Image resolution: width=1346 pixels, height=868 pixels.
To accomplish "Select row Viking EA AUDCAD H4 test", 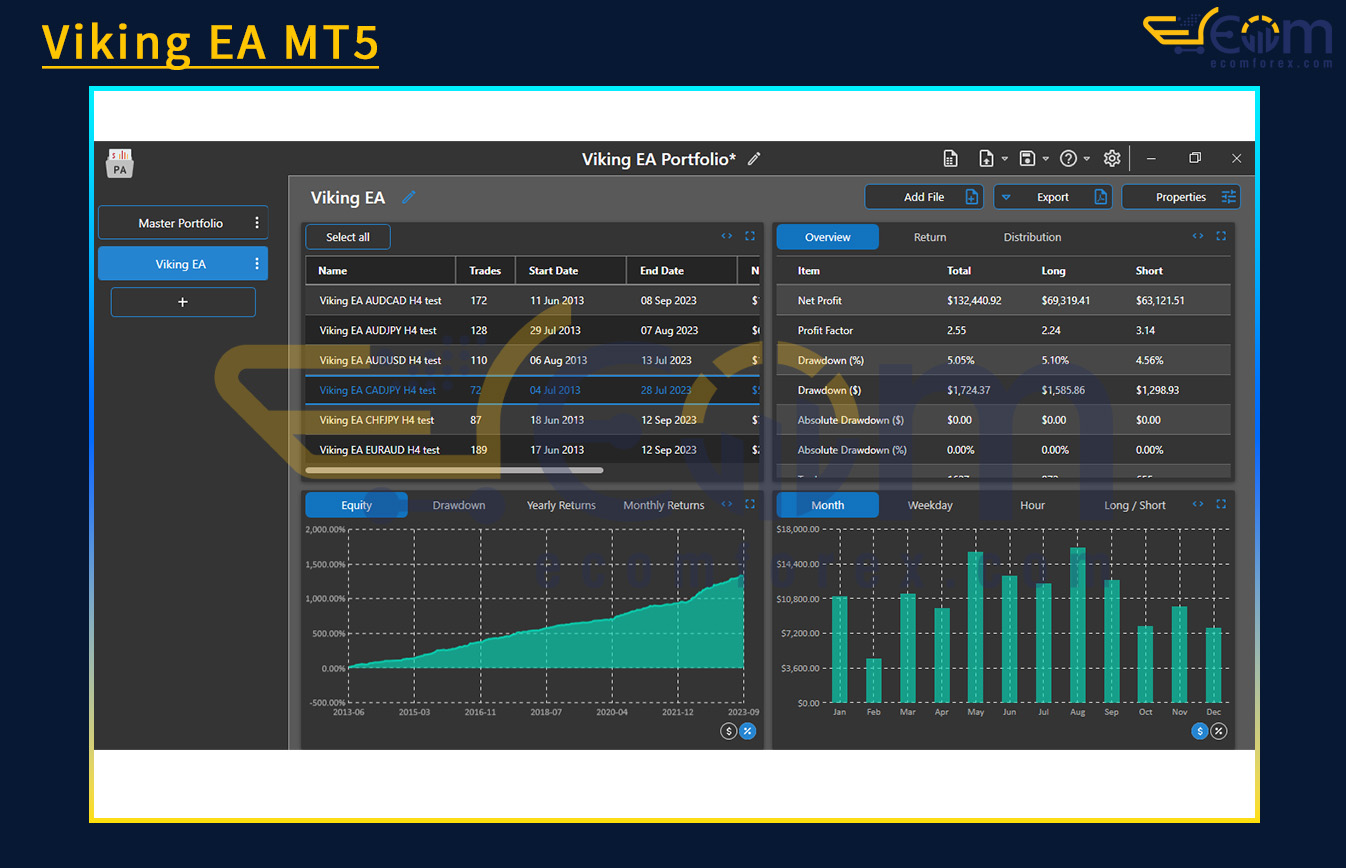I will click(533, 300).
